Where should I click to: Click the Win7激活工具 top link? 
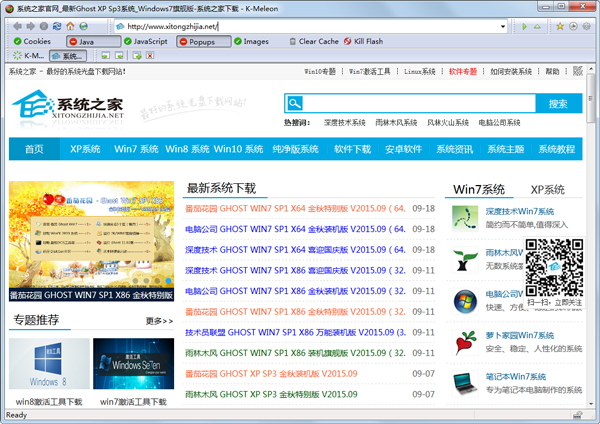click(x=369, y=72)
